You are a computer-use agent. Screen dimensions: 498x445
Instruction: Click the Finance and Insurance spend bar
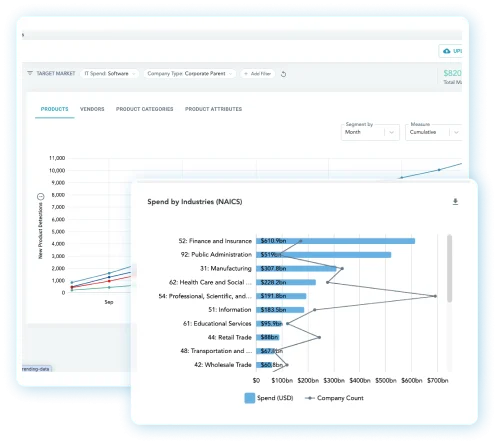tap(335, 241)
